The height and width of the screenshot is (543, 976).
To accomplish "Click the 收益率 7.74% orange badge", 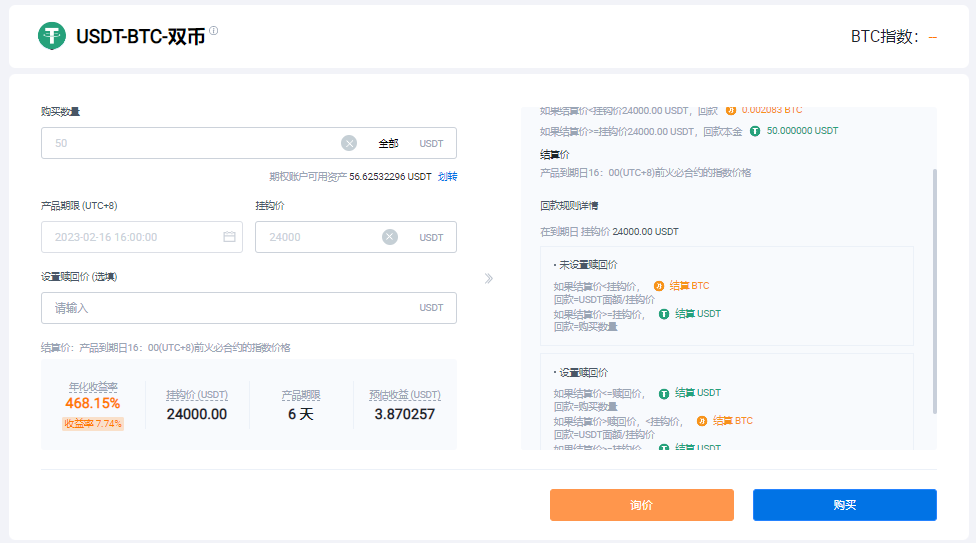I will (93, 423).
